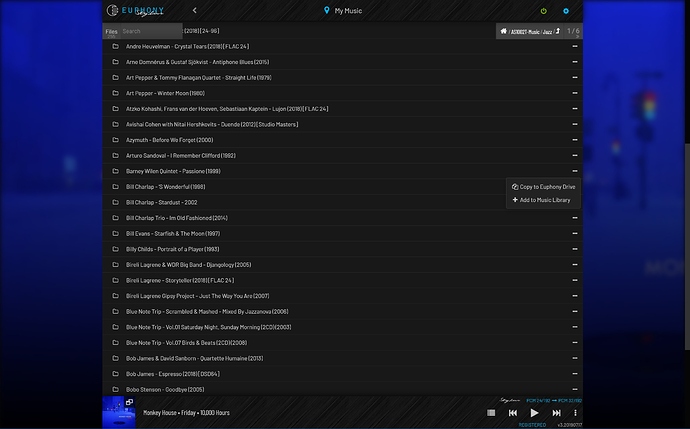Click folder icon of Bill Charlap Trio row
The width and height of the screenshot is (690, 429).
115,218
